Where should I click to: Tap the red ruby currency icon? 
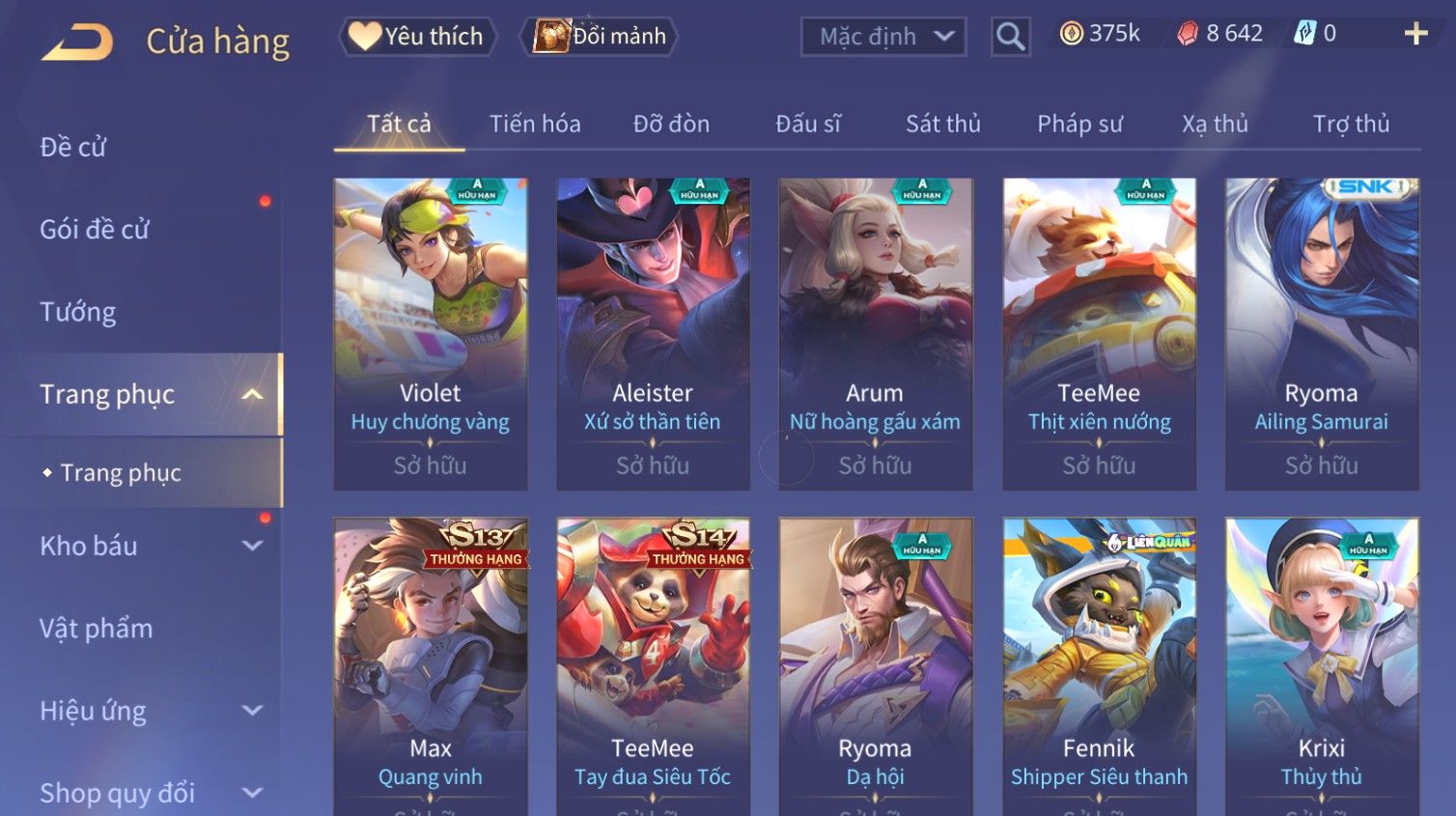(x=1187, y=34)
